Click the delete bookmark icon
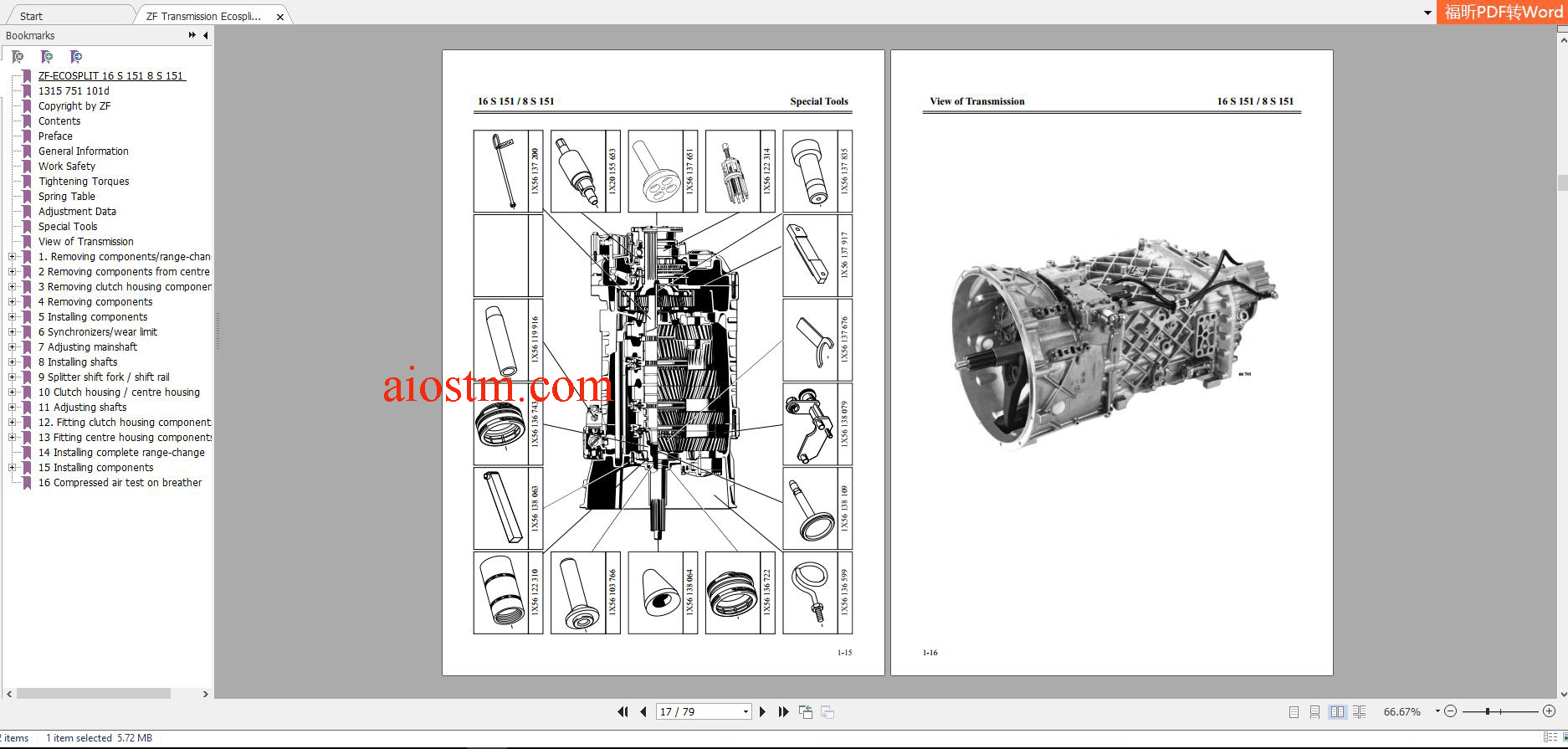Viewport: 1568px width, 749px height. click(x=18, y=57)
